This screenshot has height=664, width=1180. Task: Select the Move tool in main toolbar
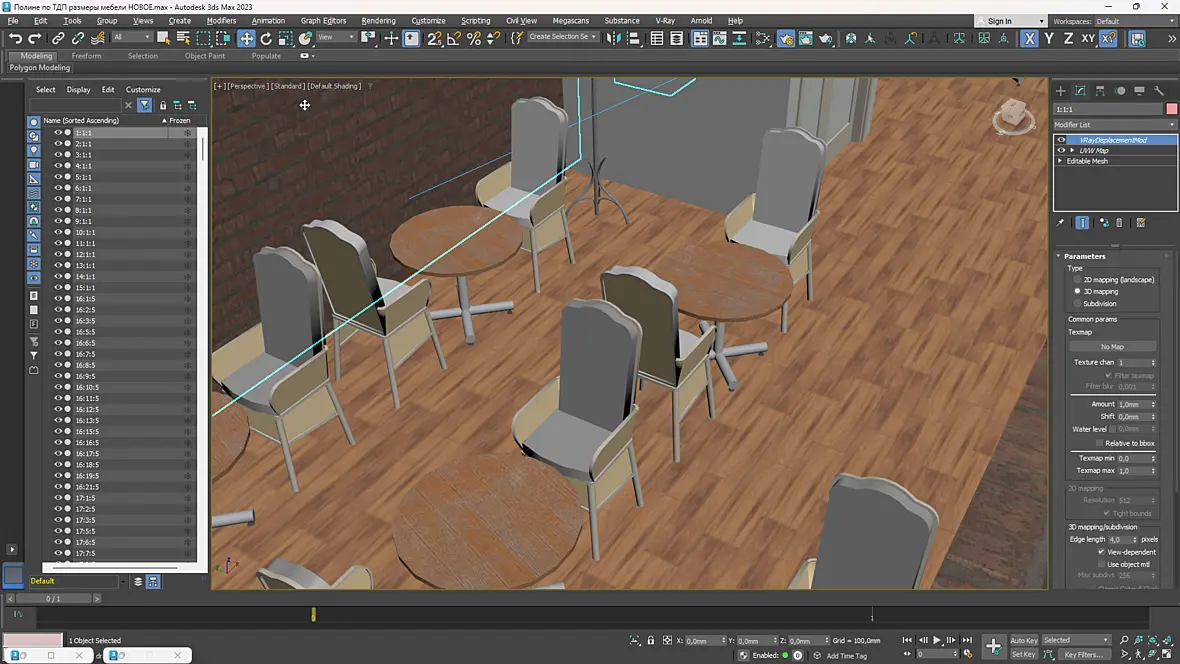246,38
